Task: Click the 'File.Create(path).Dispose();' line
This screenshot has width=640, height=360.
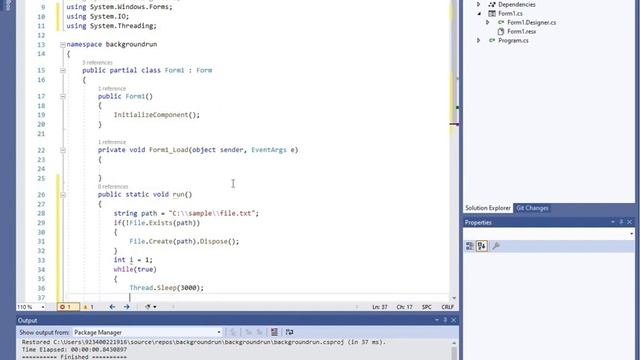Action: (184, 242)
